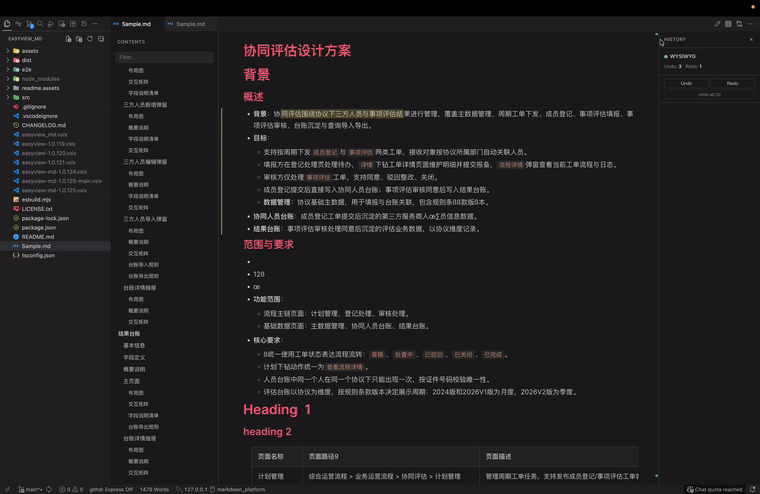Open README.md file in explorer
The width and height of the screenshot is (760, 494).
coord(37,237)
